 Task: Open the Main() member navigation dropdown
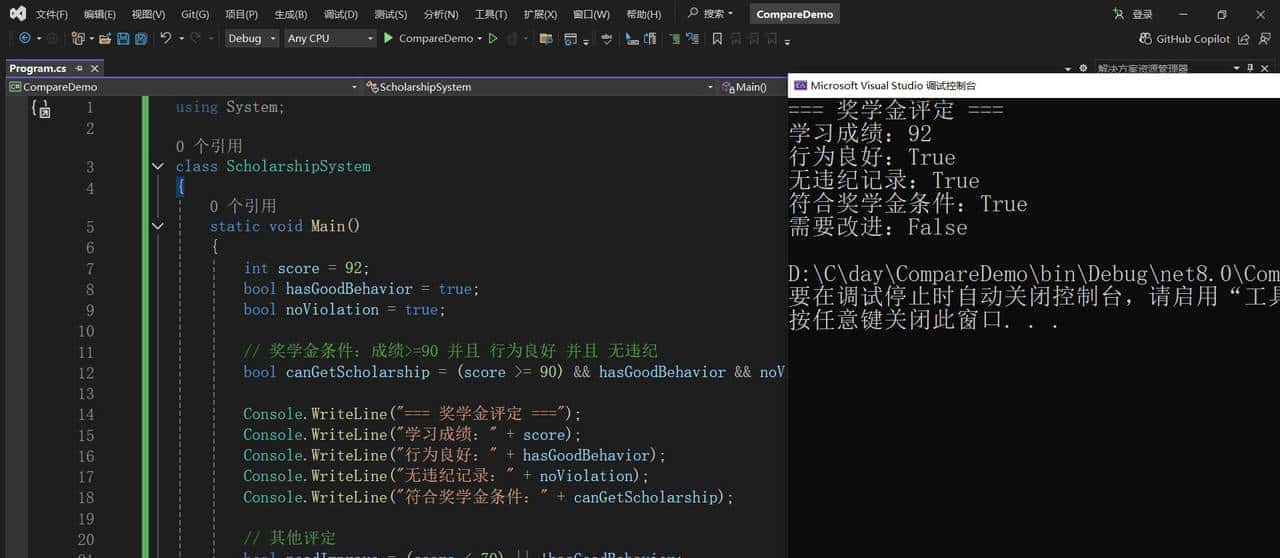pyautogui.click(x=753, y=87)
